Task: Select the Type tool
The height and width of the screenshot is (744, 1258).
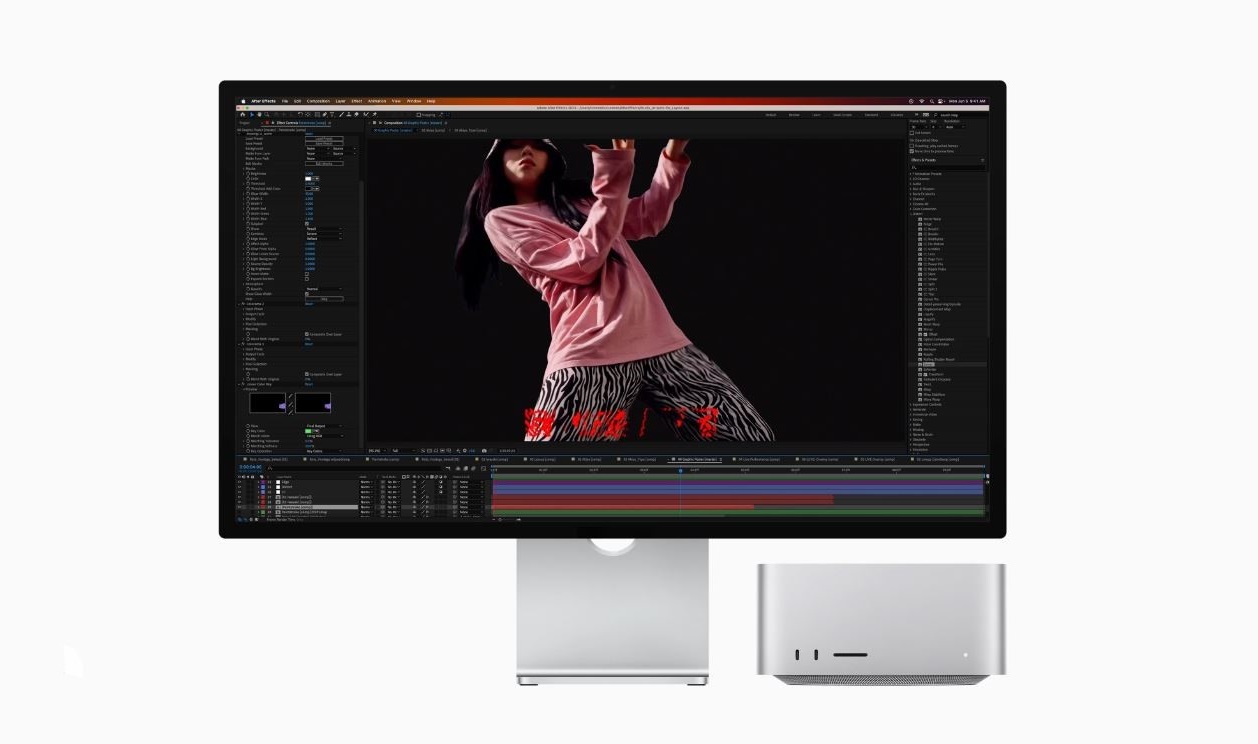Action: click(x=332, y=115)
